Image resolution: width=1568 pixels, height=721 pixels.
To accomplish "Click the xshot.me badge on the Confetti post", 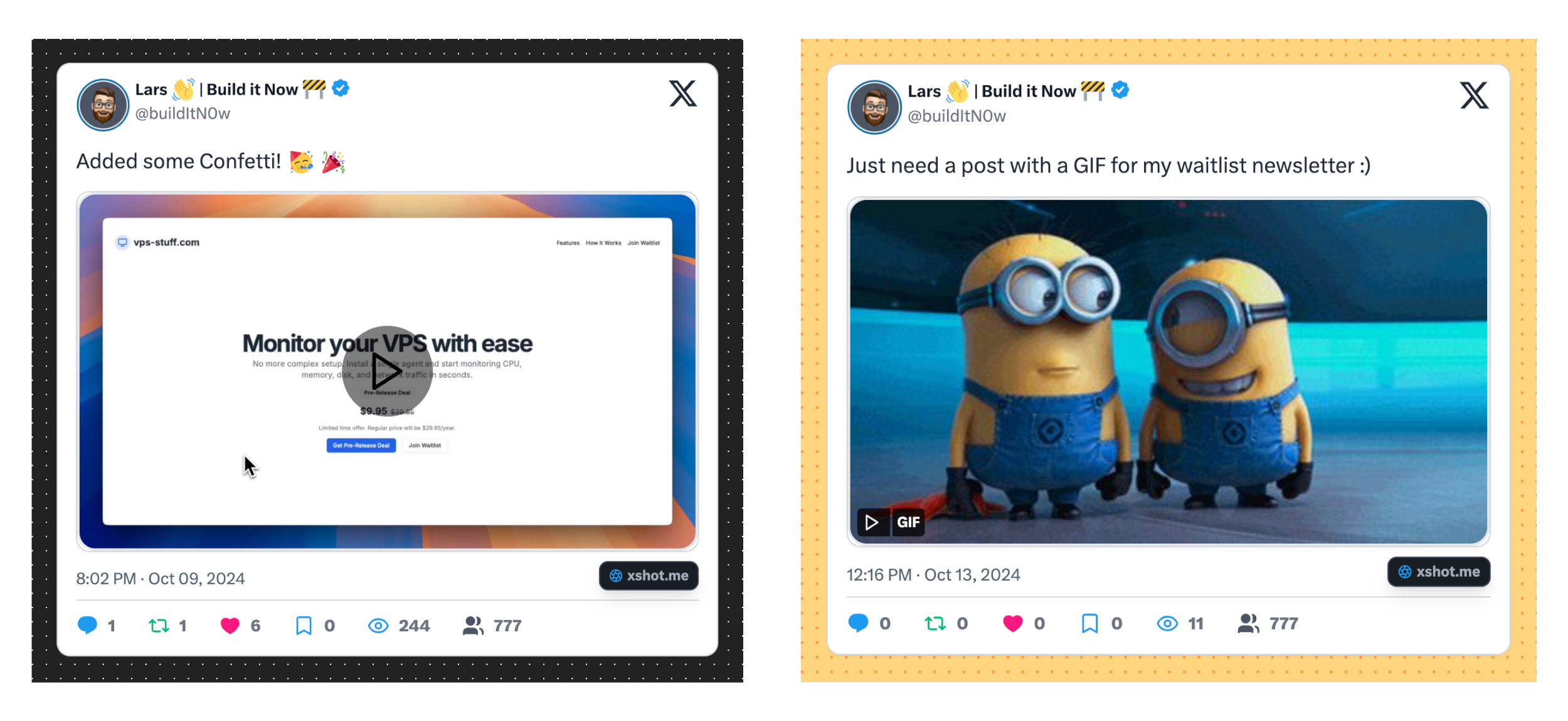I will (649, 576).
